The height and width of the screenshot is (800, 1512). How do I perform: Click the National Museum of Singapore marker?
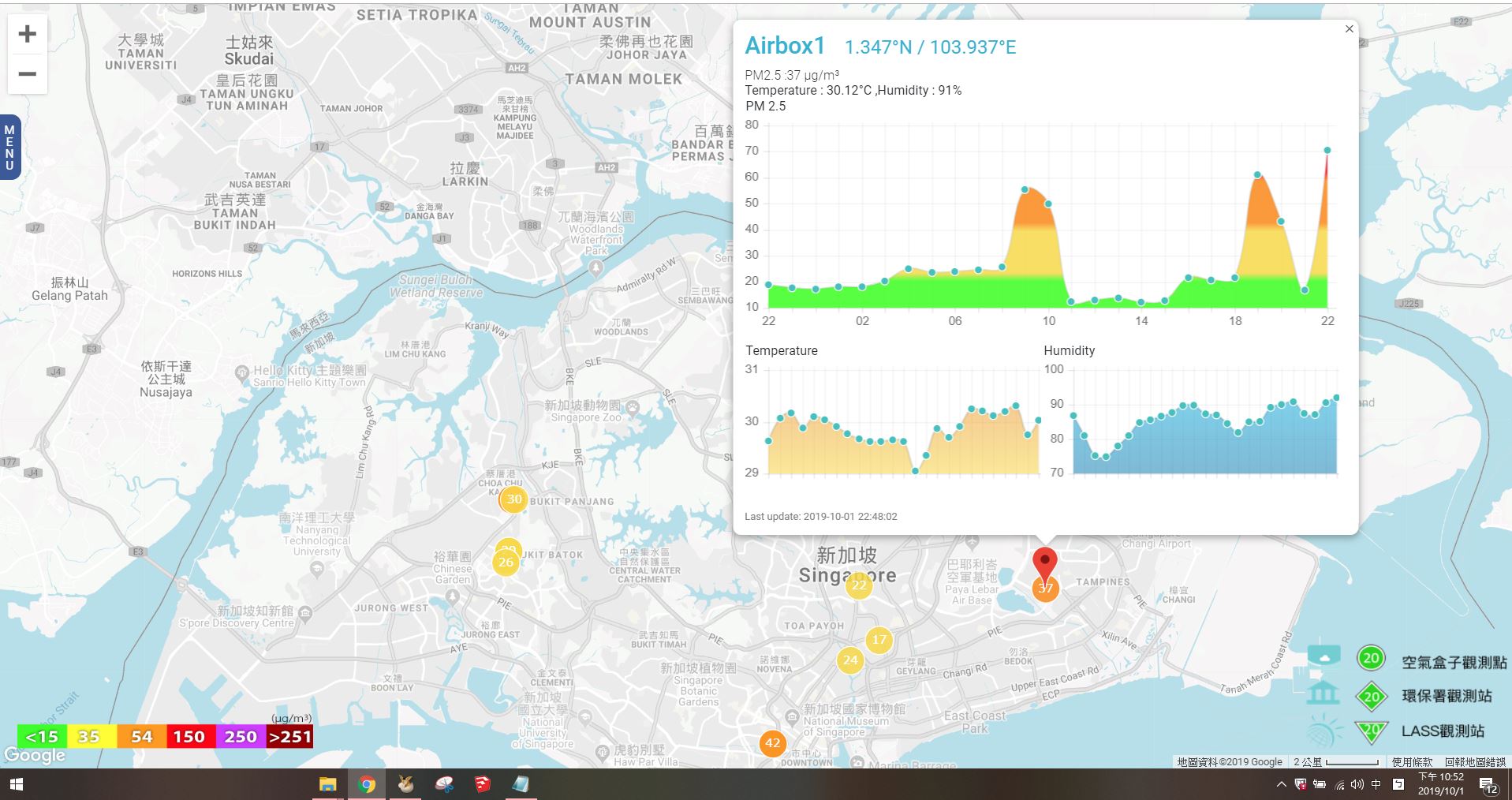point(792,719)
